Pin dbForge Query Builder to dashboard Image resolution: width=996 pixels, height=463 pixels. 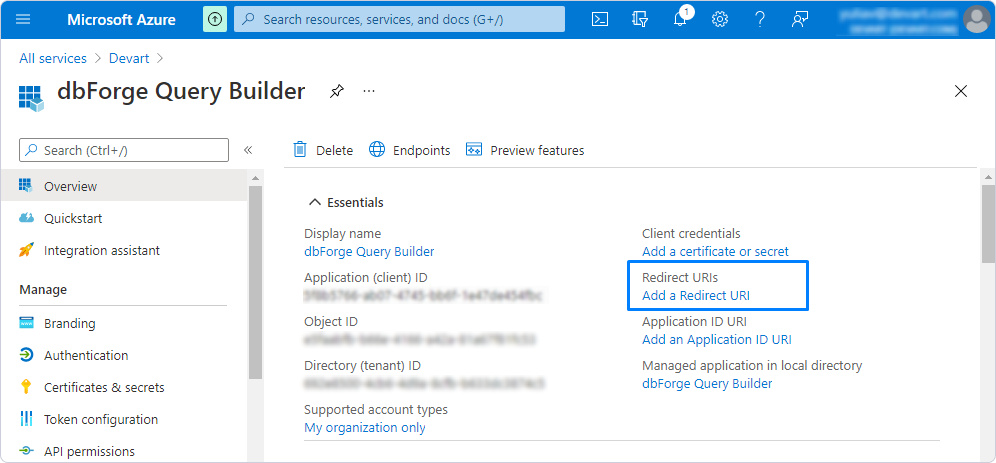pyautogui.click(x=336, y=91)
